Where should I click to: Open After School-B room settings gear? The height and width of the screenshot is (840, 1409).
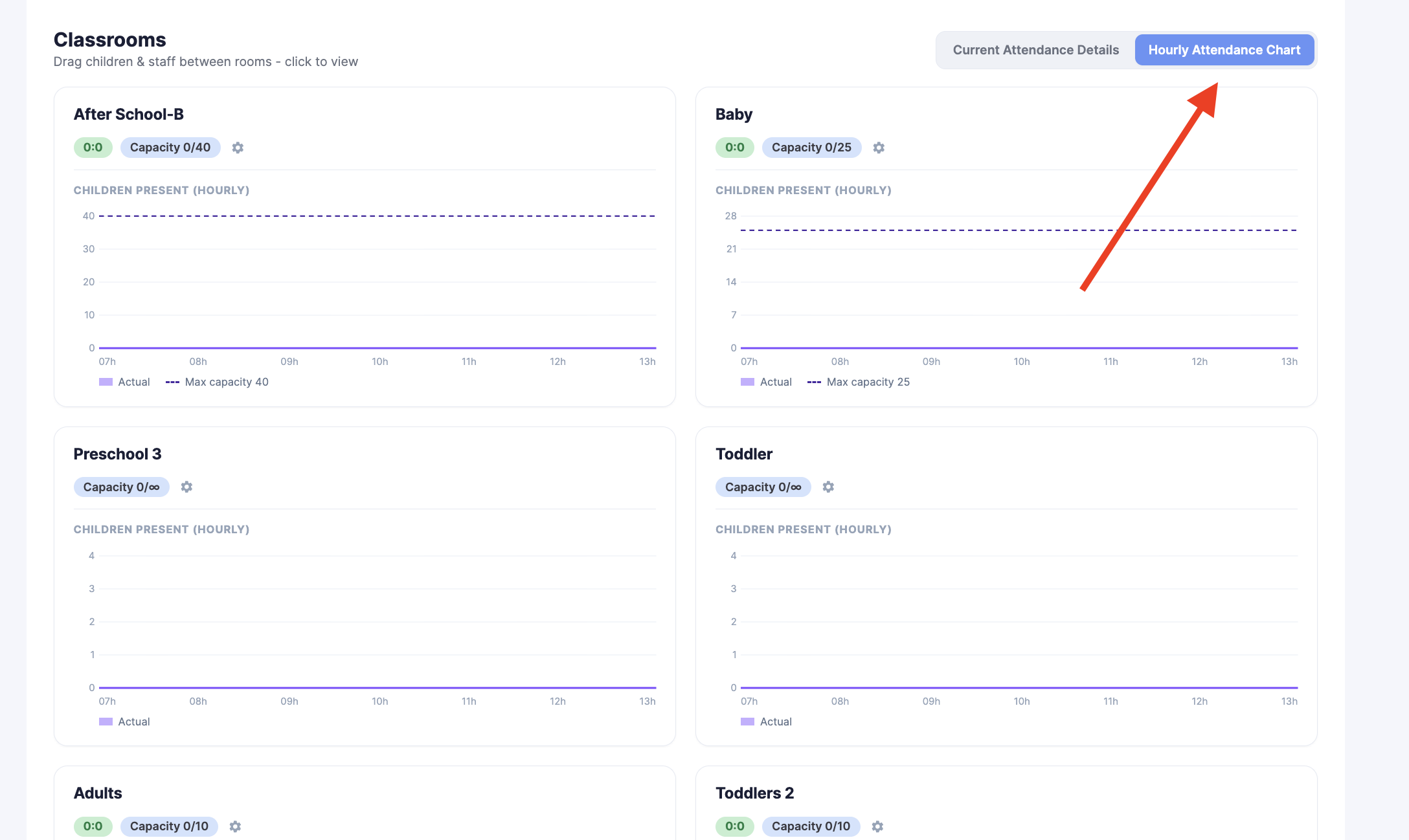[x=238, y=148]
